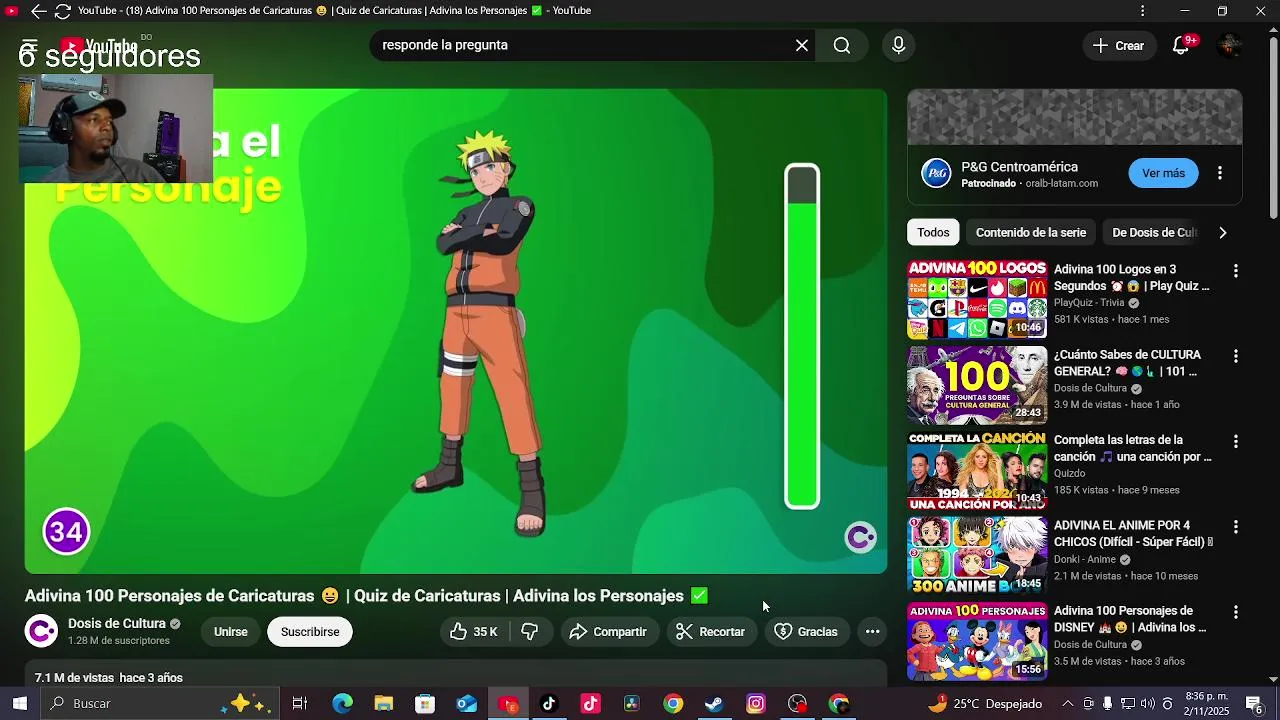The height and width of the screenshot is (720, 1280).
Task: Open the 'Completa la canción' video thumbnail
Action: [977, 470]
